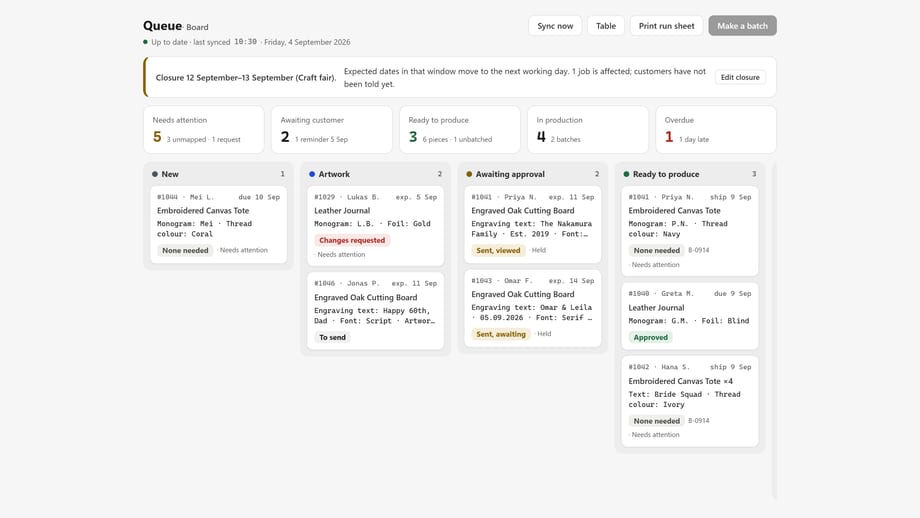Click the Sent, awaiting badge
Screen dimensions: 920x518
501,334
